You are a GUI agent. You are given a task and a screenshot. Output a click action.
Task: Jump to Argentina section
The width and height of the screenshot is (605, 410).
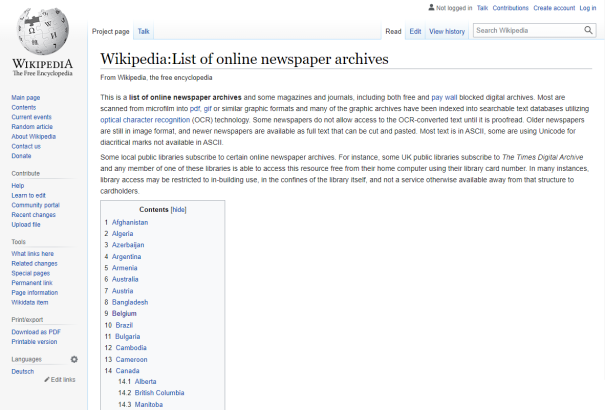pos(126,256)
